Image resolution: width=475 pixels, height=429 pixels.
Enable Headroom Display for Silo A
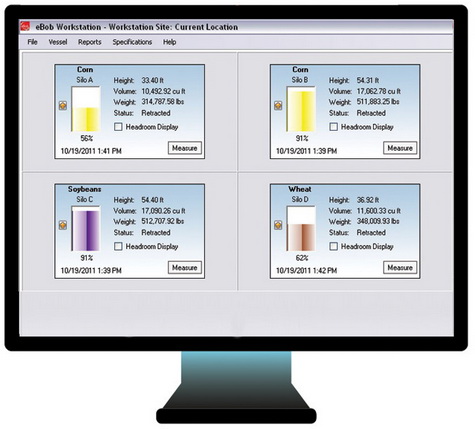pyautogui.click(x=118, y=127)
